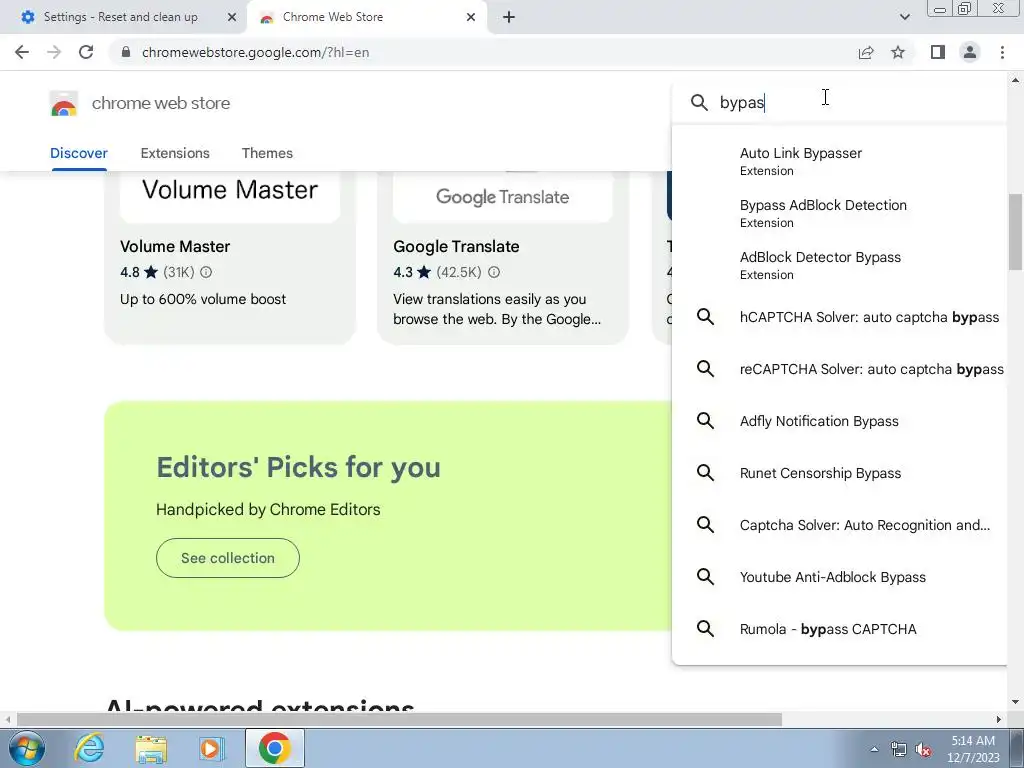Choose Runet Censorship Bypass suggestion
The height and width of the screenshot is (768, 1024).
pyautogui.click(x=840, y=473)
